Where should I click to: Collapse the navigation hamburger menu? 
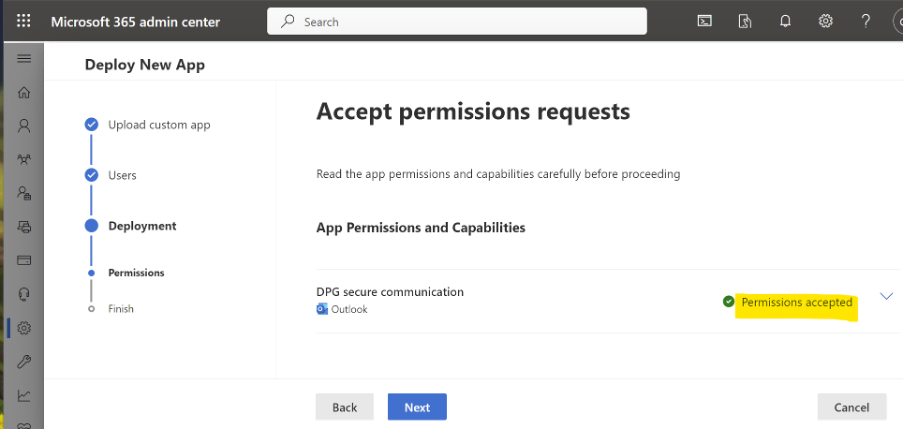[x=24, y=59]
